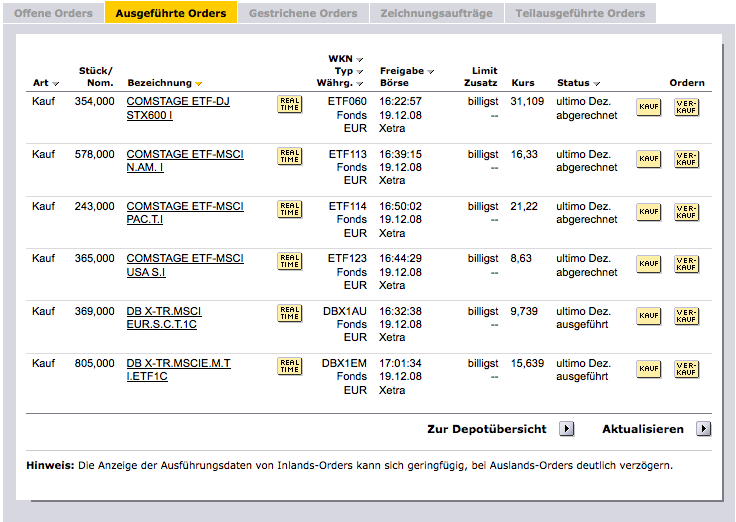Open Teilausgeführte Orders tab
This screenshot has width=736, height=522.
pos(580,13)
